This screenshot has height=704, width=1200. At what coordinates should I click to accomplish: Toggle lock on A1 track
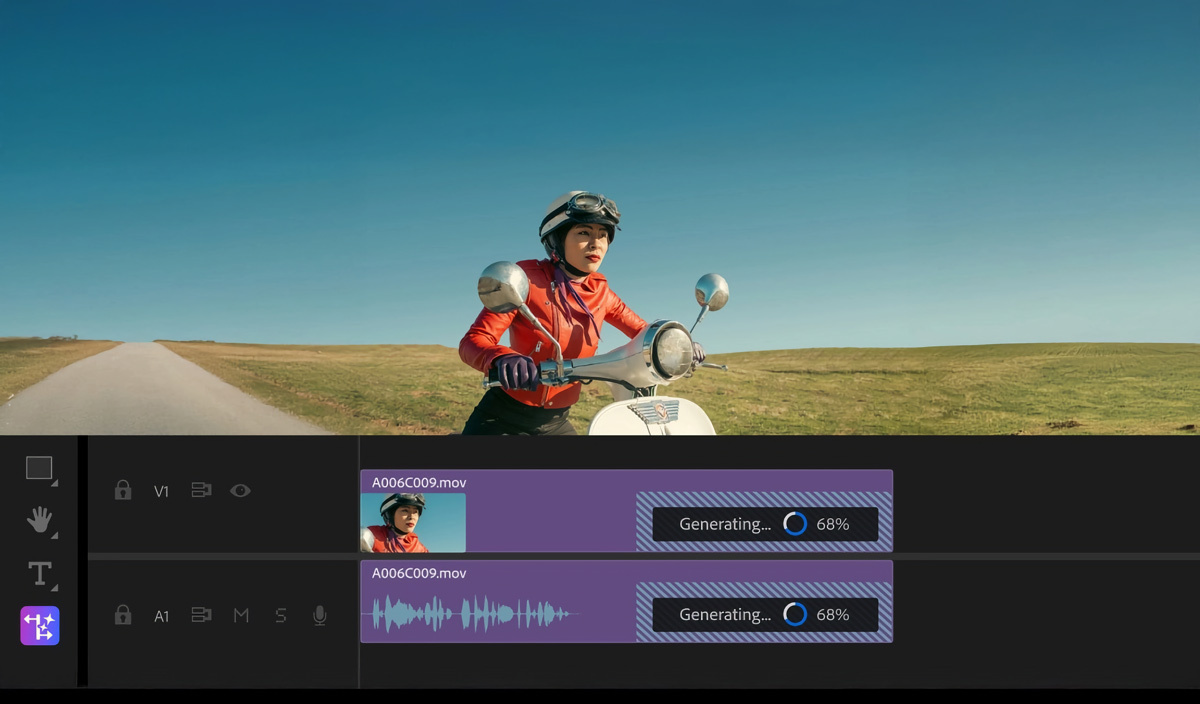[123, 615]
